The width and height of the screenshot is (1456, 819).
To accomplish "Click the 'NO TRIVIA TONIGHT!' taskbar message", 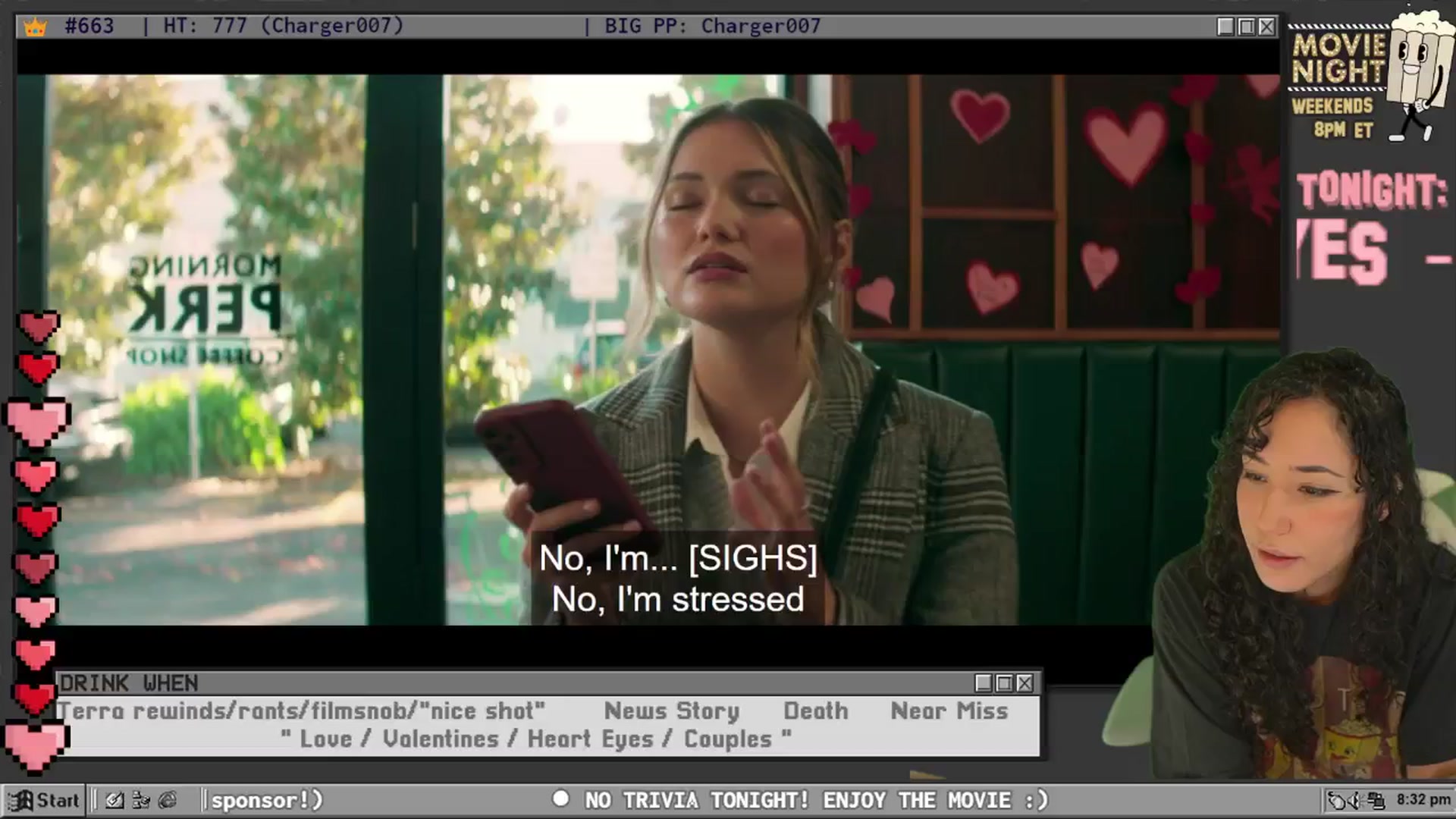I will 696,800.
